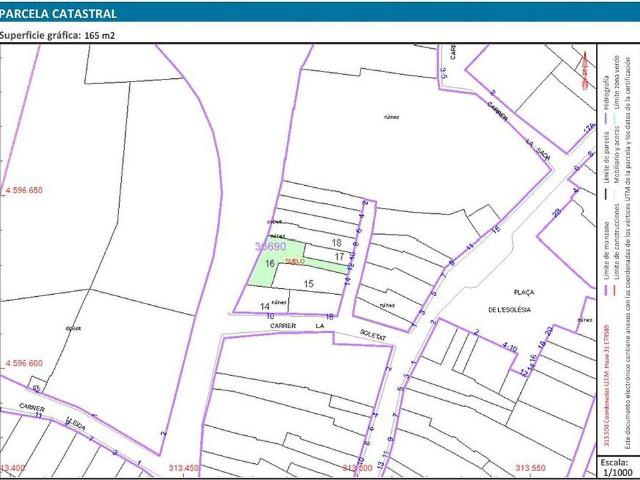The image size is (640, 480).
Task: Click the 313.450 easting coordinate label
Action: [183, 468]
